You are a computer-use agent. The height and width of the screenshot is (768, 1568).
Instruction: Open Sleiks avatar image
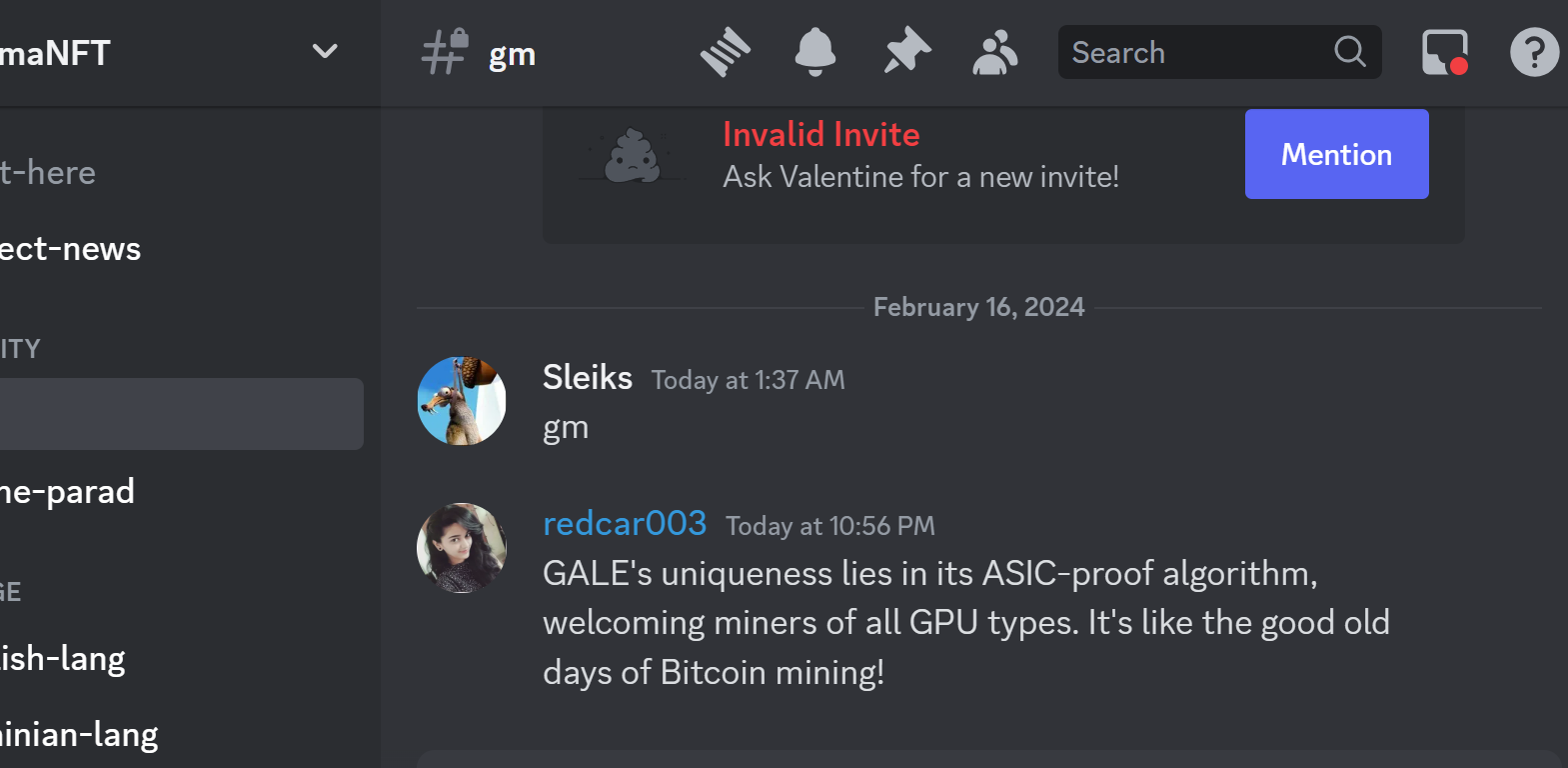[462, 401]
